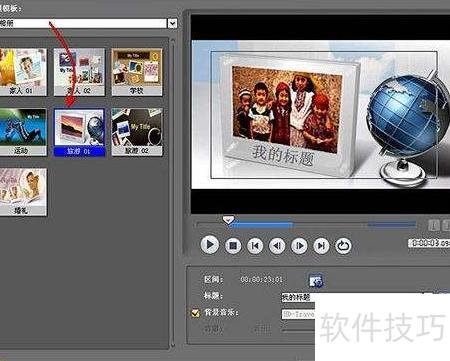The width and height of the screenshot is (450, 361).
Task: Open the template category dropdown arrow
Action: [172, 23]
